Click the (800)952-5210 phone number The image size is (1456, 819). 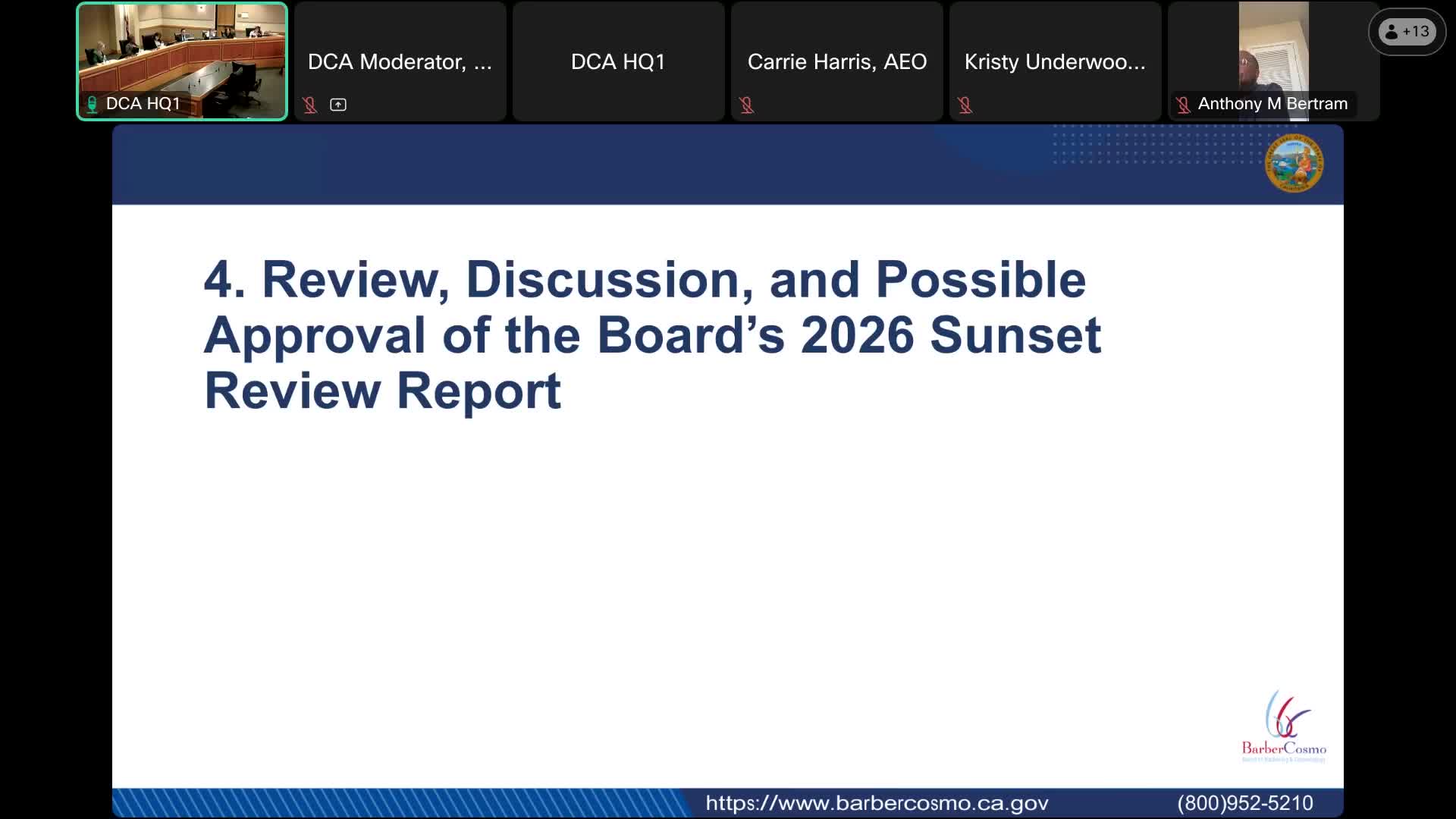click(1244, 803)
